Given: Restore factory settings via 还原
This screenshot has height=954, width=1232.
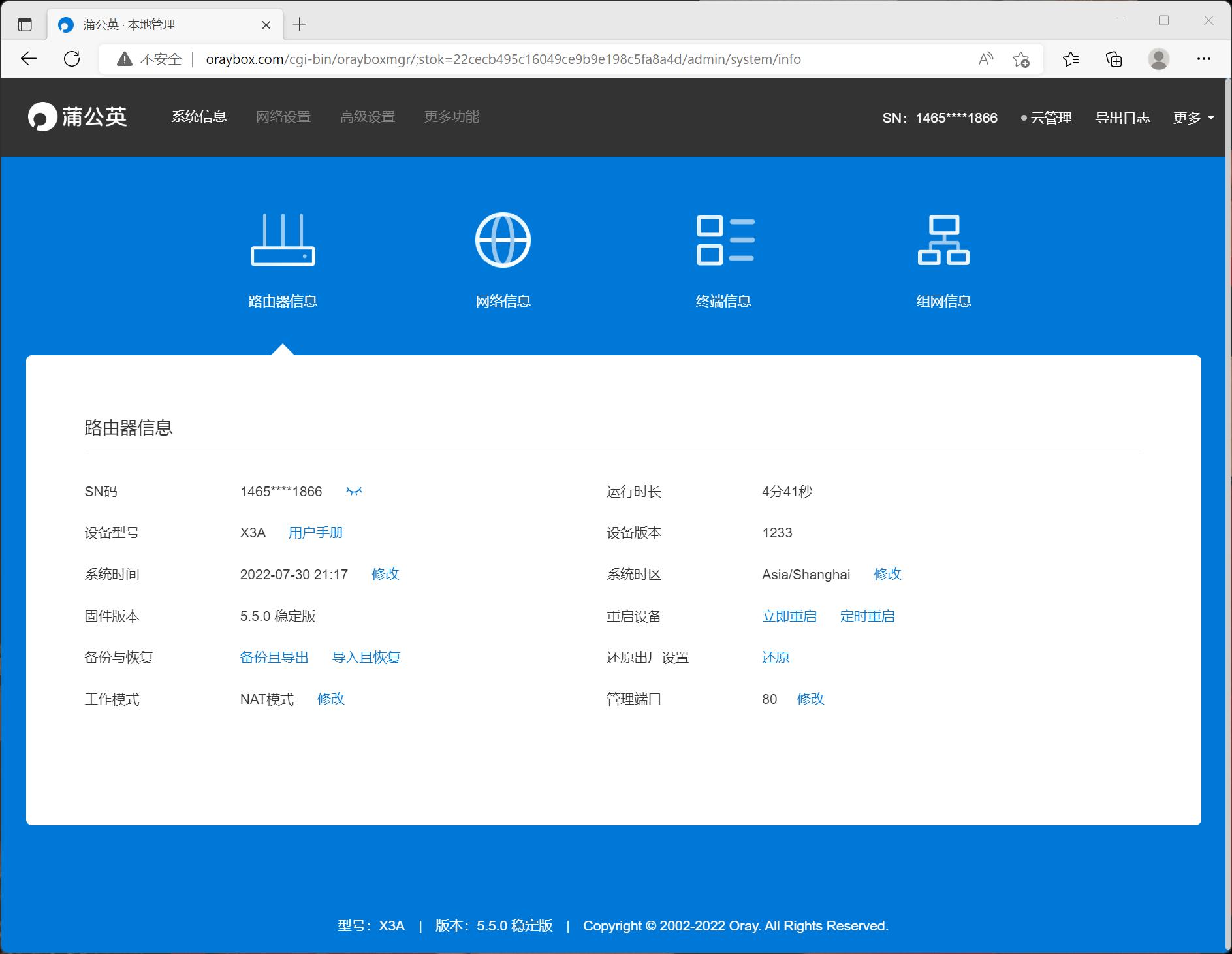Looking at the screenshot, I should pos(775,658).
